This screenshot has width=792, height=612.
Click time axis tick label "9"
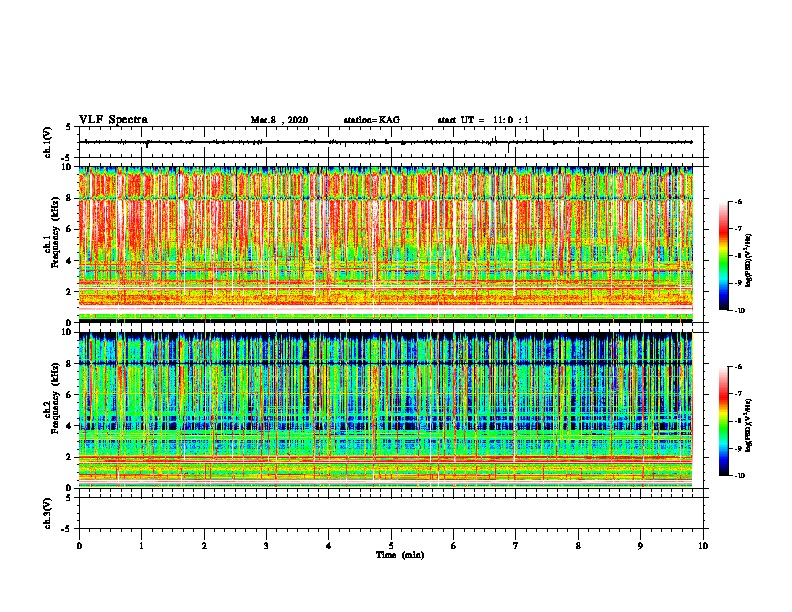point(640,546)
